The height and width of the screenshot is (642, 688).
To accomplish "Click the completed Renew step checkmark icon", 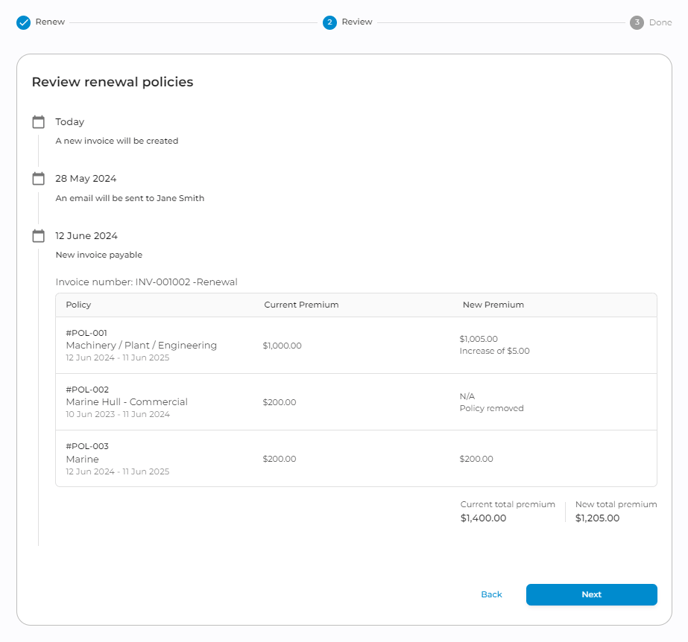I will [23, 22].
